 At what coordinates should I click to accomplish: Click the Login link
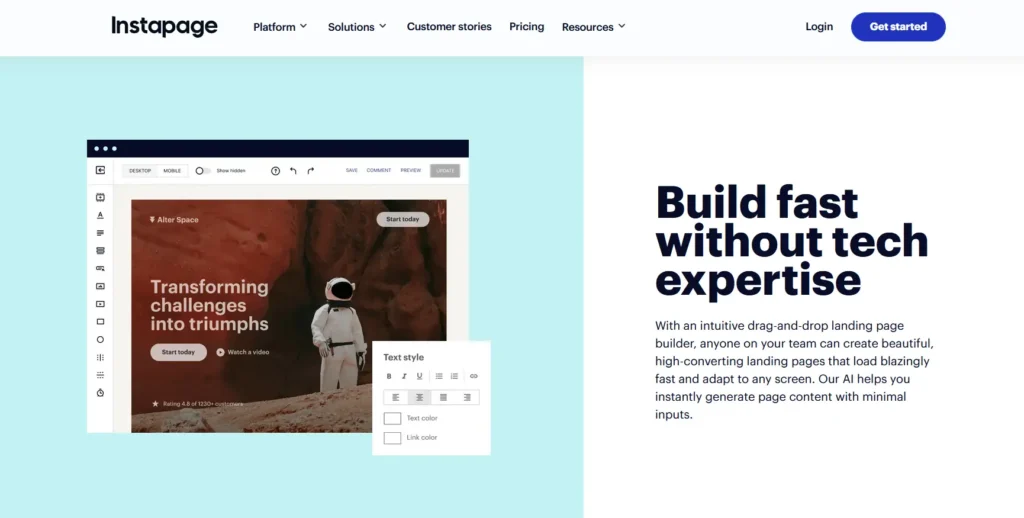(818, 27)
